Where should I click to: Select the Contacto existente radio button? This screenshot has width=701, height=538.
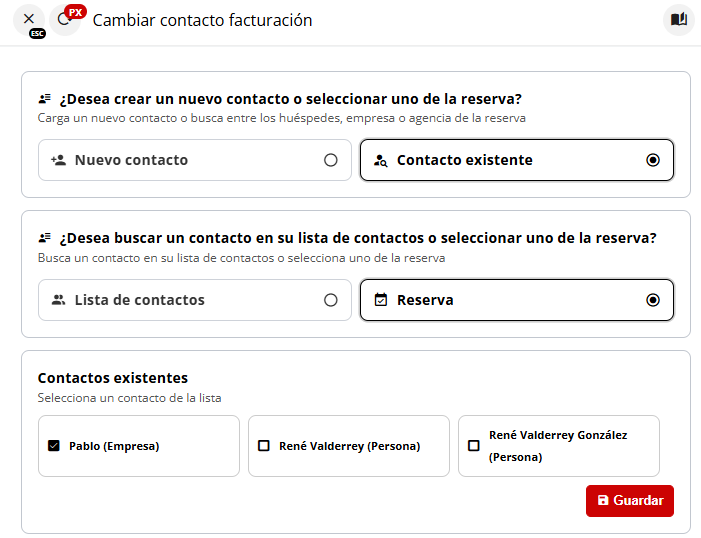coord(653,160)
